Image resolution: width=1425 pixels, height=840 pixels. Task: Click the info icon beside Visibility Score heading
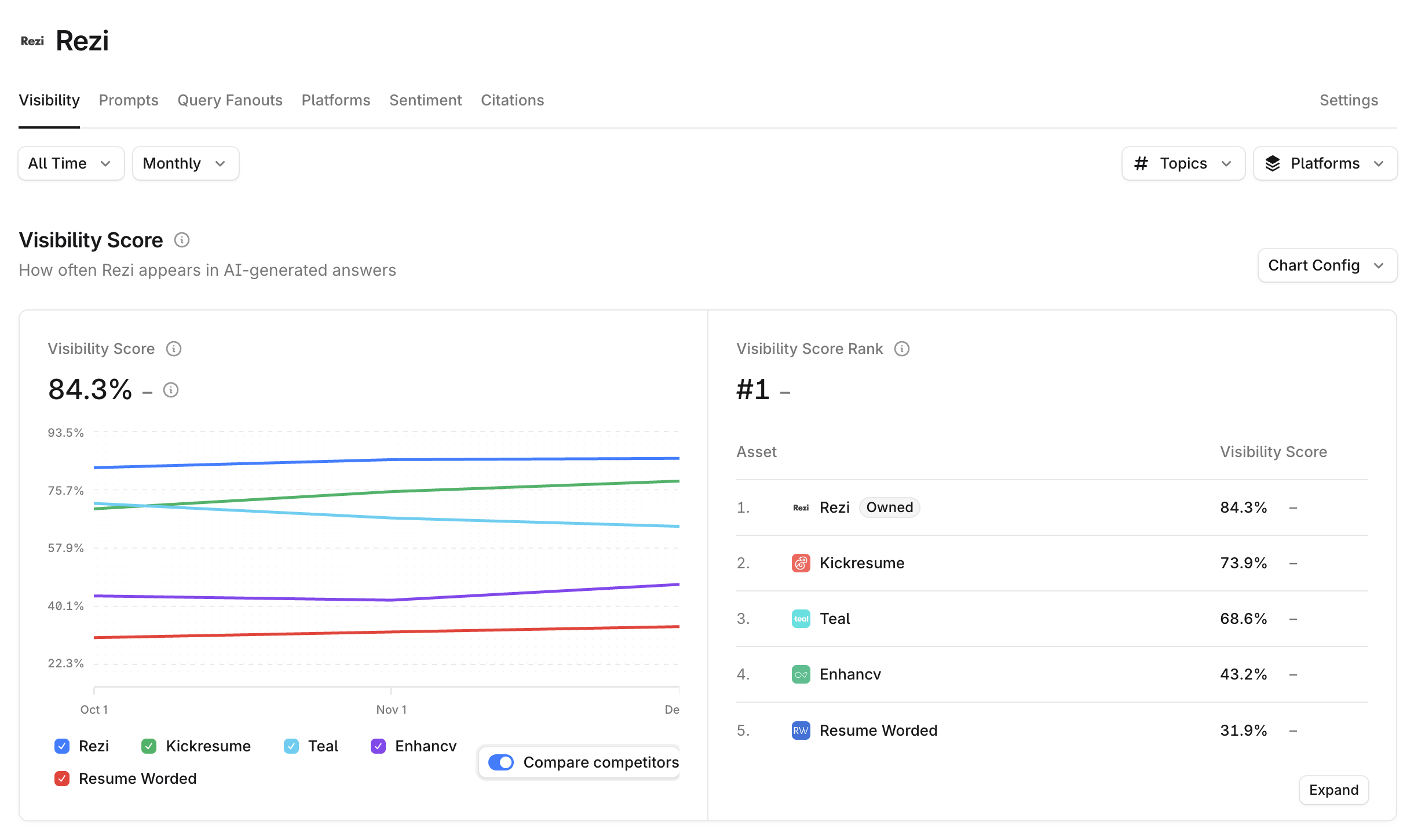(x=182, y=240)
